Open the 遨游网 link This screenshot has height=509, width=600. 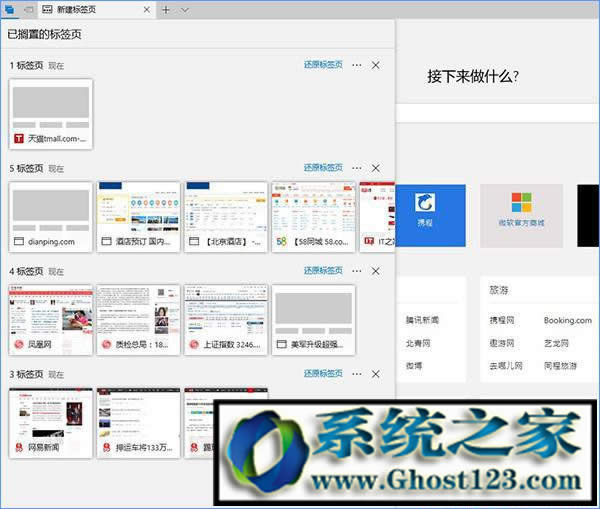(502, 343)
